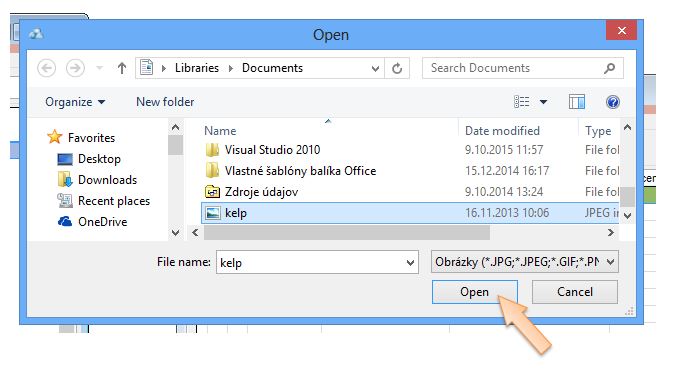Click the Open button
This screenshot has height=370, width=676.
475,292
